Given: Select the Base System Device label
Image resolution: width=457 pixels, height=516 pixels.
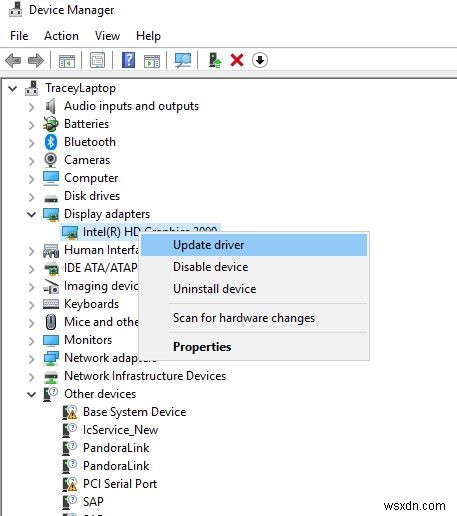Looking at the screenshot, I should tap(134, 412).
